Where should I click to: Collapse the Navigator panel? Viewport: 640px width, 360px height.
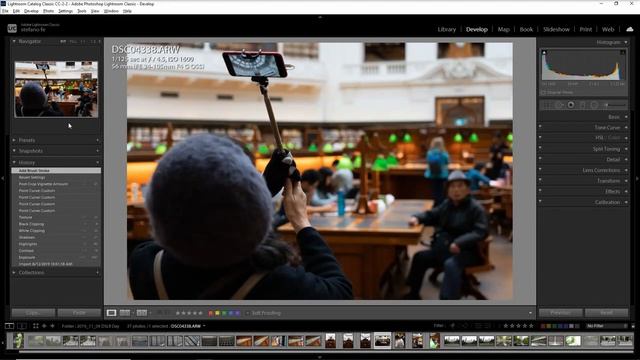14,41
